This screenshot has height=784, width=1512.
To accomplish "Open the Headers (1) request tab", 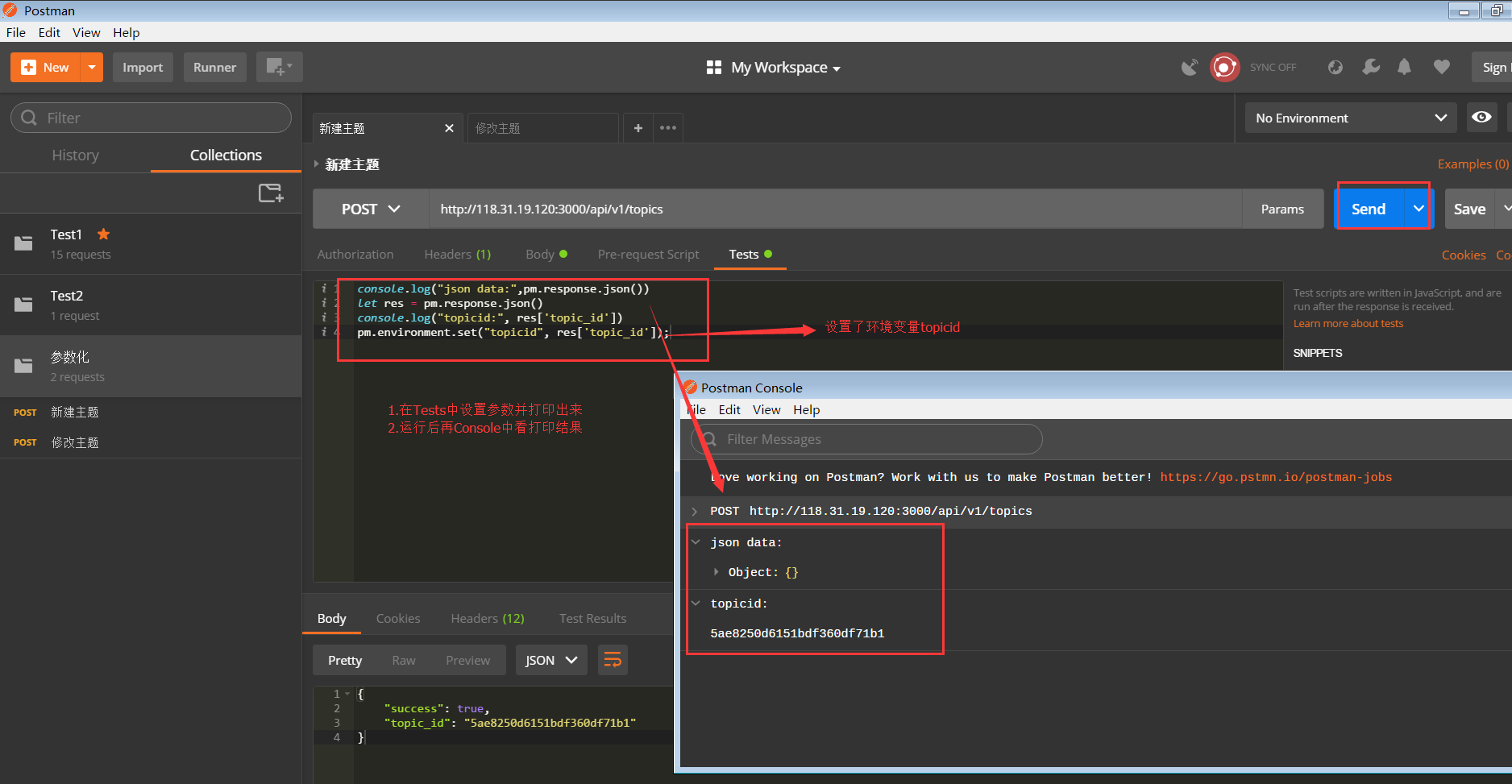I will [x=457, y=254].
